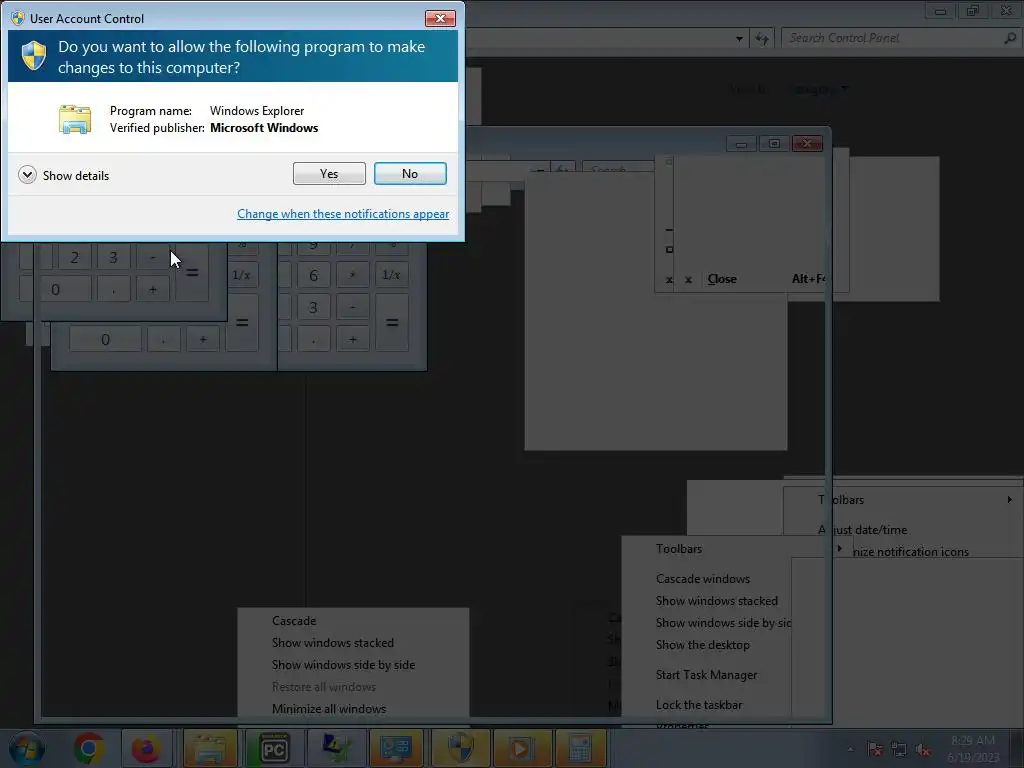This screenshot has width=1024, height=768.
Task: Click No in User Account Control
Action: point(410,174)
